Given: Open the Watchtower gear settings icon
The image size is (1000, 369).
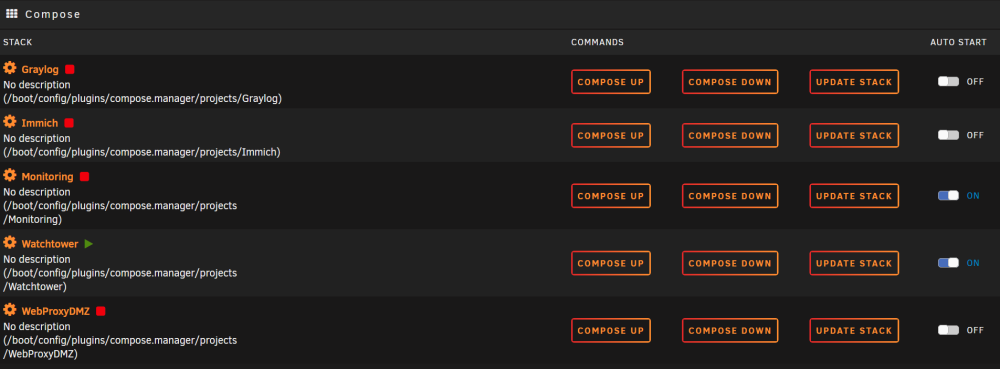Looking at the screenshot, I should coord(10,243).
